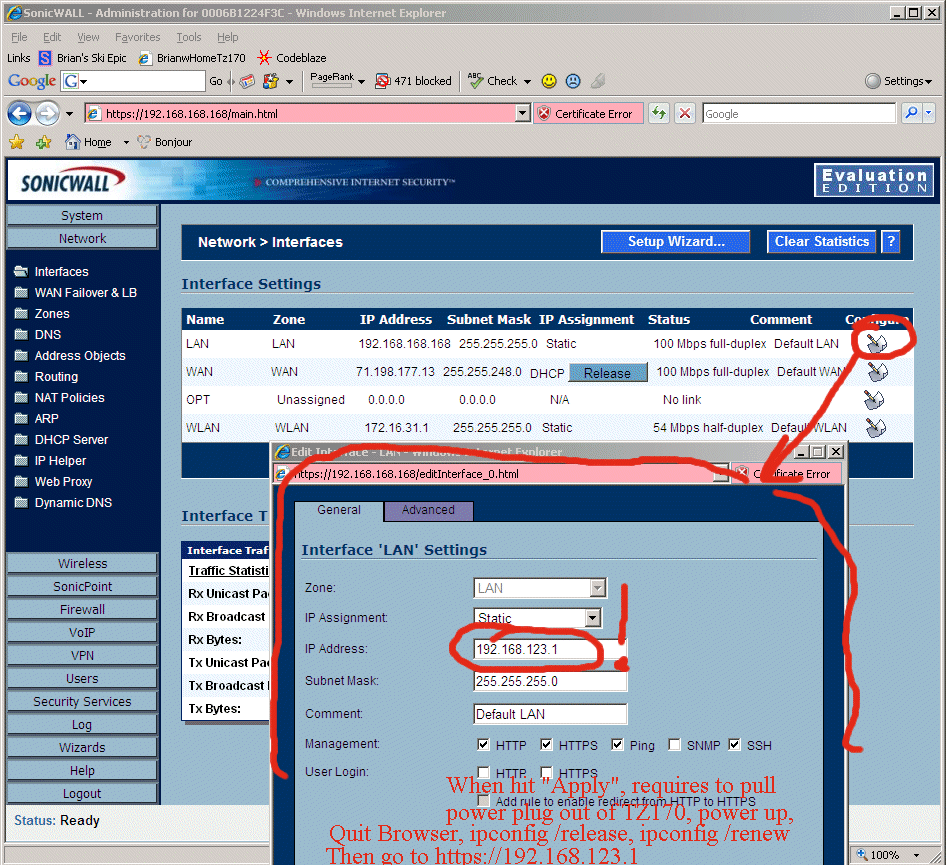The image size is (946, 865).
Task: Enable the User Login HTTPS checkbox
Action: 546,772
